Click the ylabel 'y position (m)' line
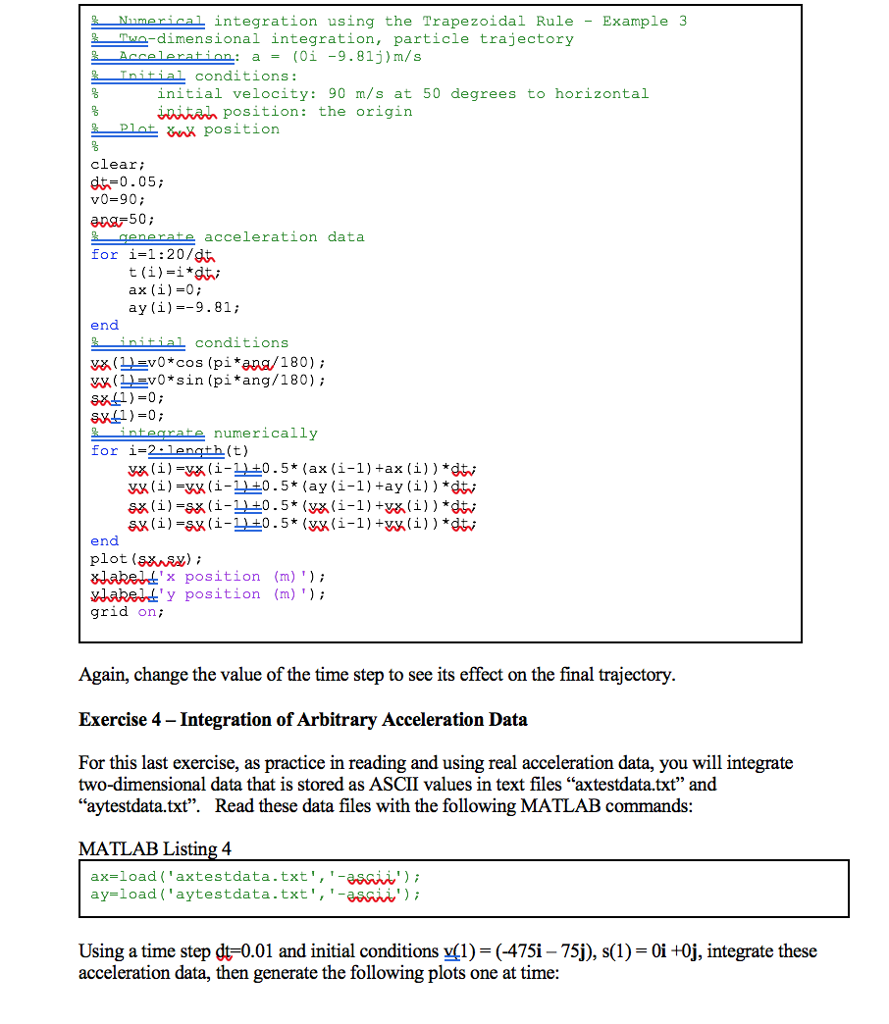Viewport: 889px width, 1024px height. pos(208,594)
